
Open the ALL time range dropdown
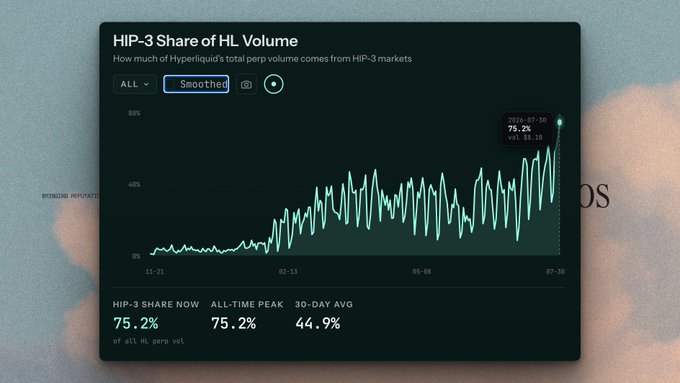[135, 84]
